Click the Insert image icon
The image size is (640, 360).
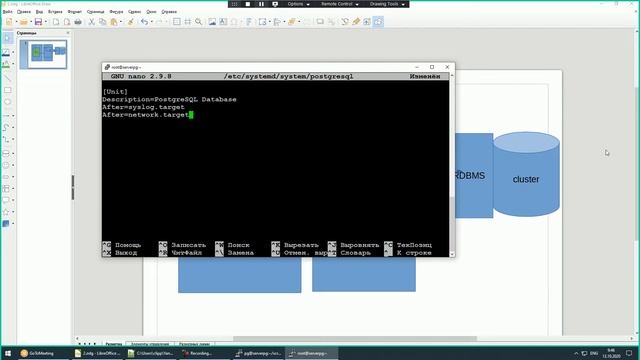tap(212, 22)
